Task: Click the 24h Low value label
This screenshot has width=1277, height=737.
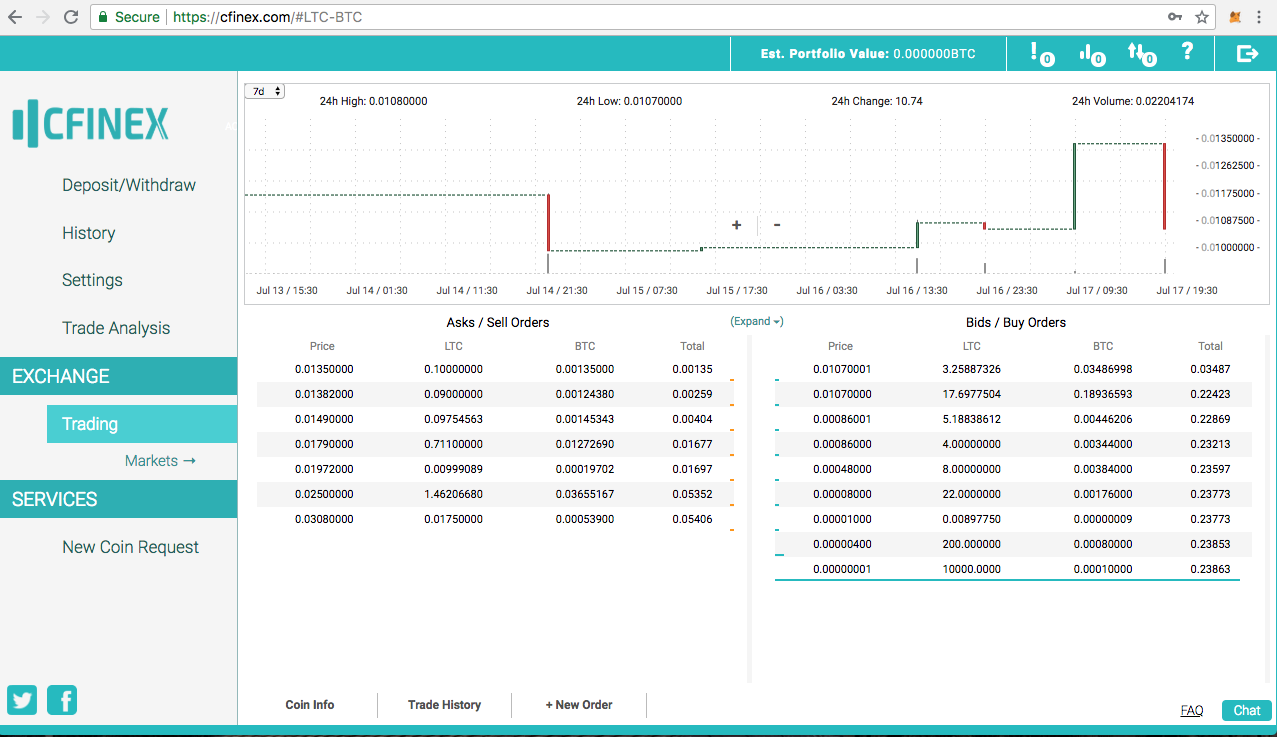Action: [x=629, y=101]
